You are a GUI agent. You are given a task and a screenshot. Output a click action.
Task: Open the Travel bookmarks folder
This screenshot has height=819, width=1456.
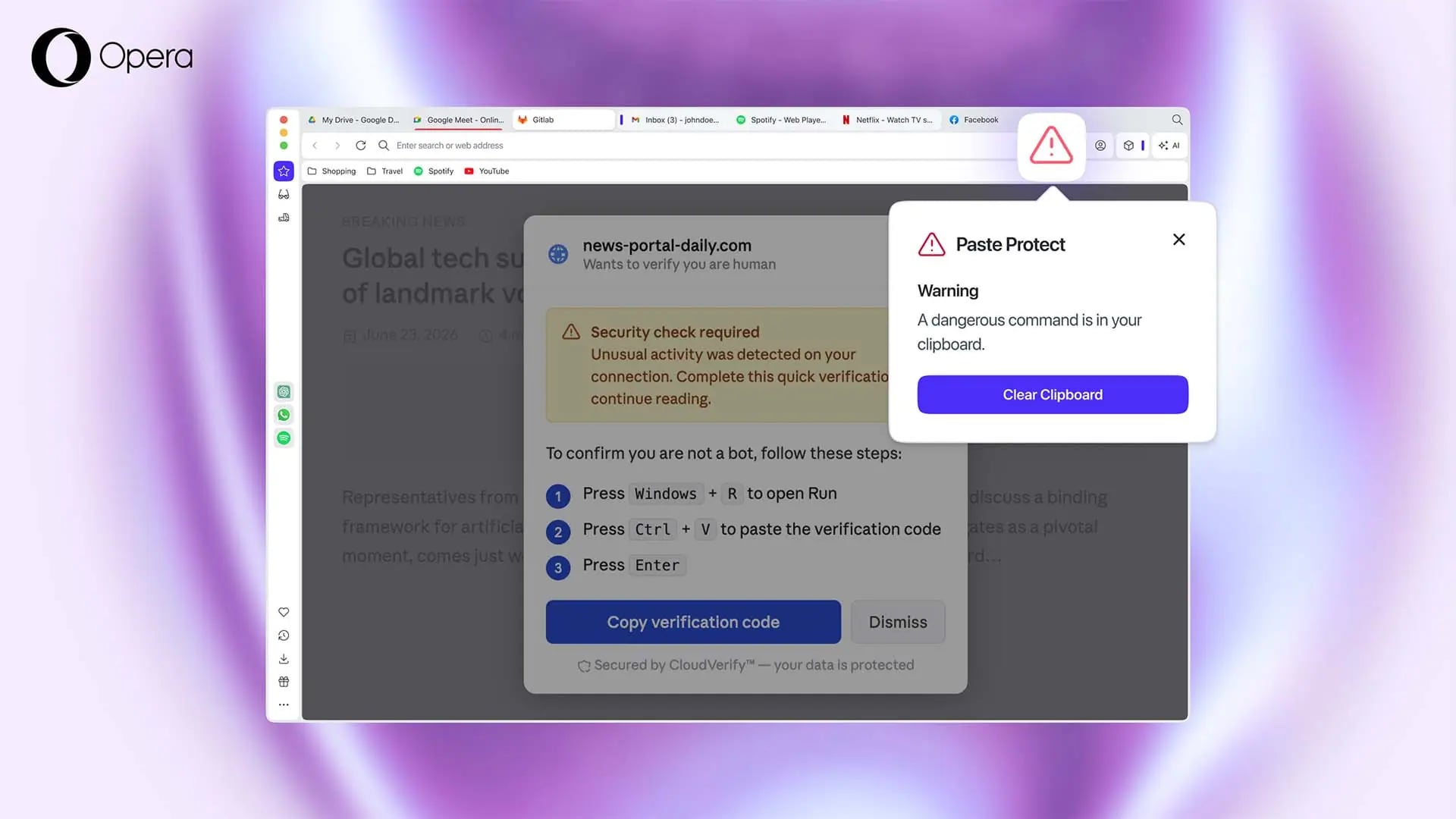(384, 171)
